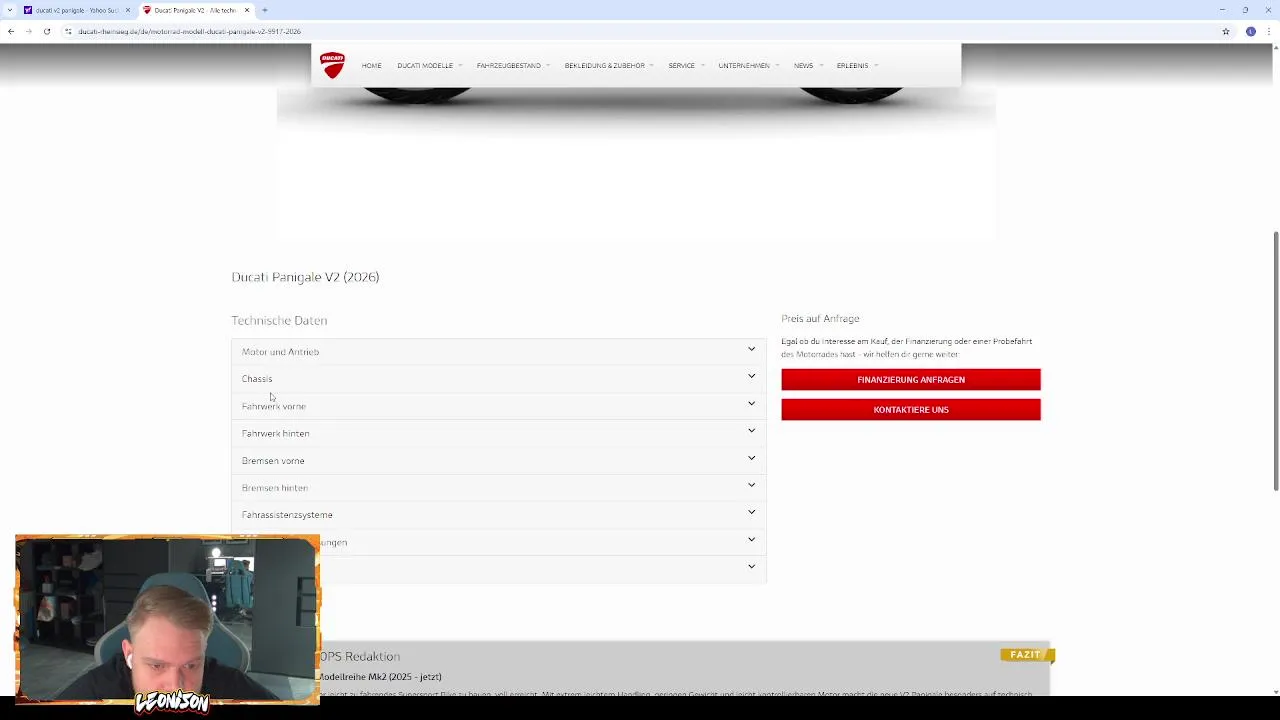Image resolution: width=1280 pixels, height=720 pixels.
Task: Open Chrome three-dot menu
Action: pyautogui.click(x=1269, y=31)
